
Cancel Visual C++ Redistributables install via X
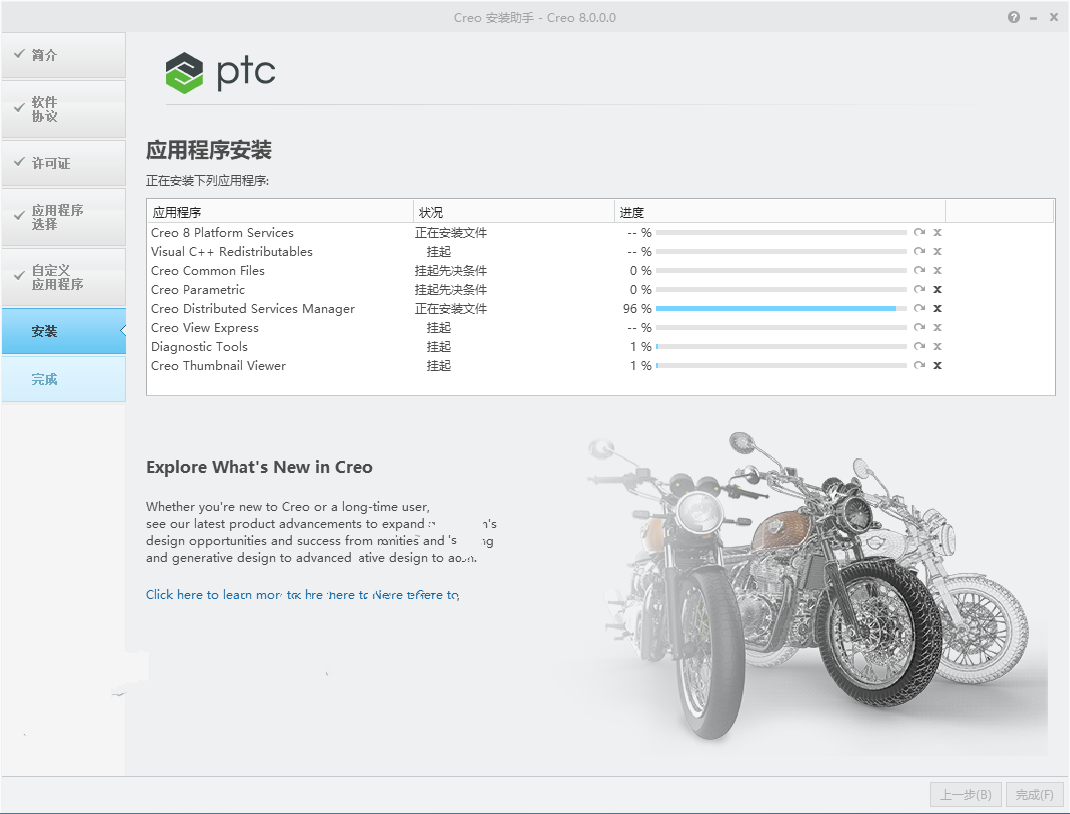[938, 252]
